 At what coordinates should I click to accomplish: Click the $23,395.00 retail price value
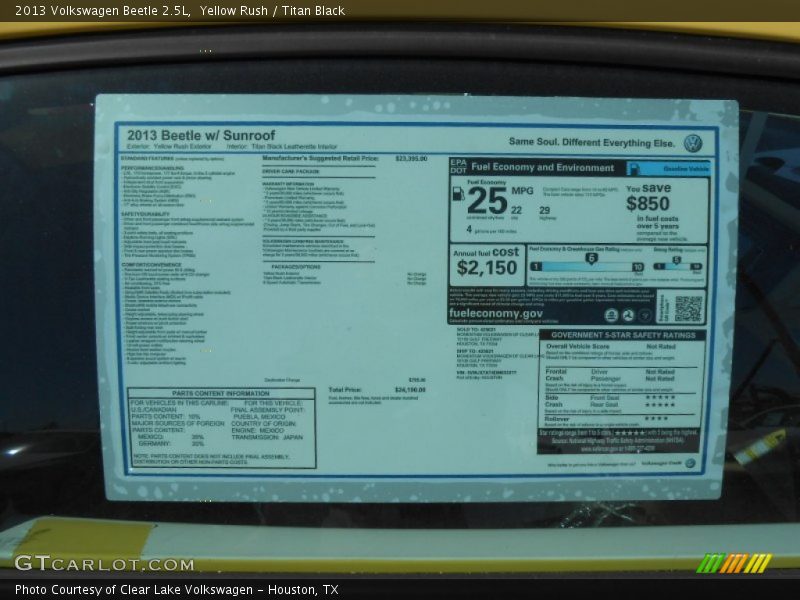[x=411, y=159]
